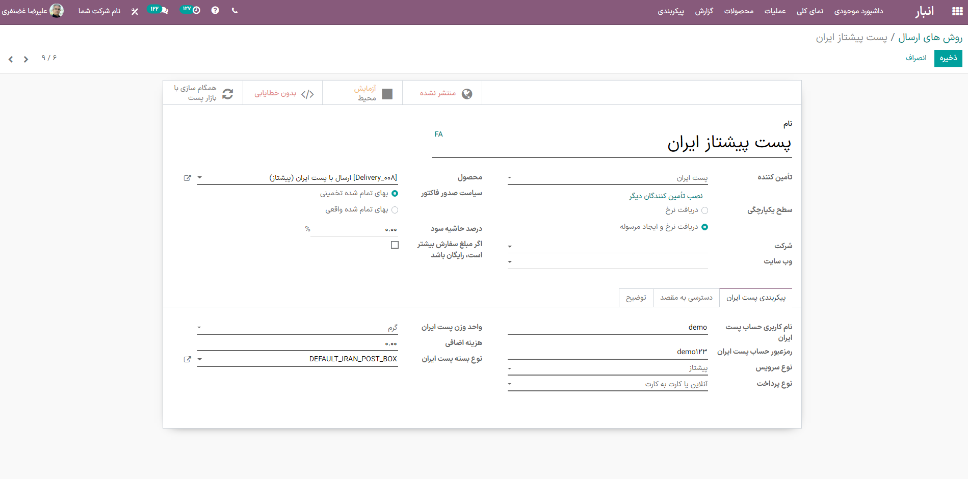Open external link beside DEFAULT_IRAN_POST_BOX
The image size is (968, 479).
coord(187,359)
